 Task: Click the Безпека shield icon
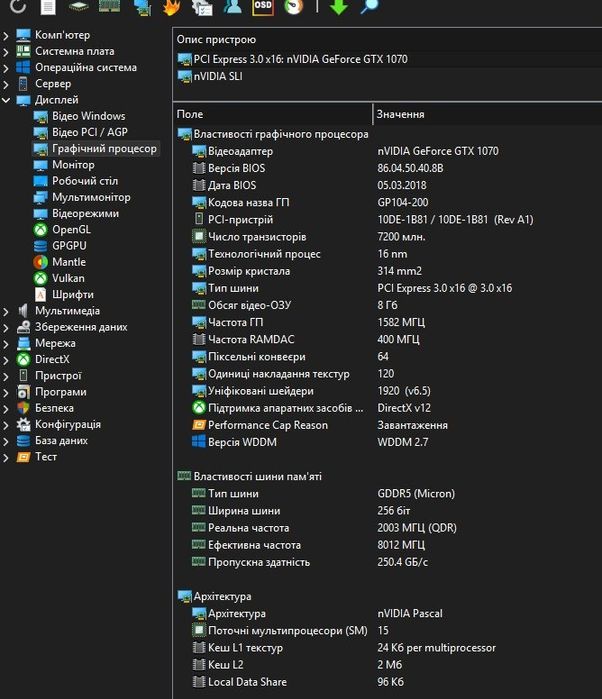(x=24, y=408)
